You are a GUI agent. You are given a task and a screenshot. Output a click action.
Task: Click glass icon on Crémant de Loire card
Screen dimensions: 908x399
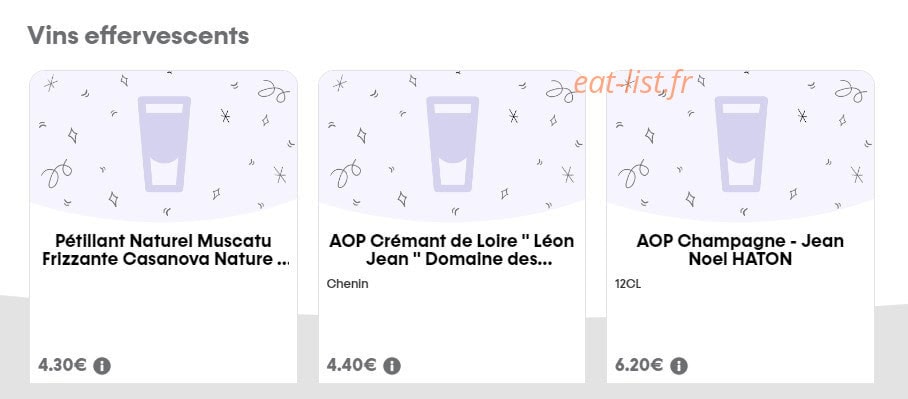[453, 144]
